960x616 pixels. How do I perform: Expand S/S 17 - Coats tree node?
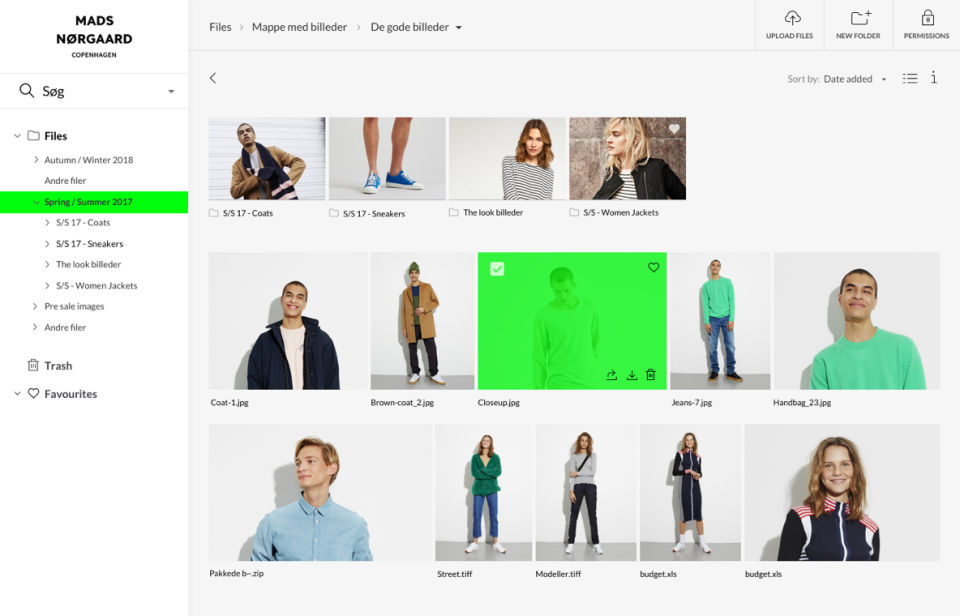click(x=47, y=222)
